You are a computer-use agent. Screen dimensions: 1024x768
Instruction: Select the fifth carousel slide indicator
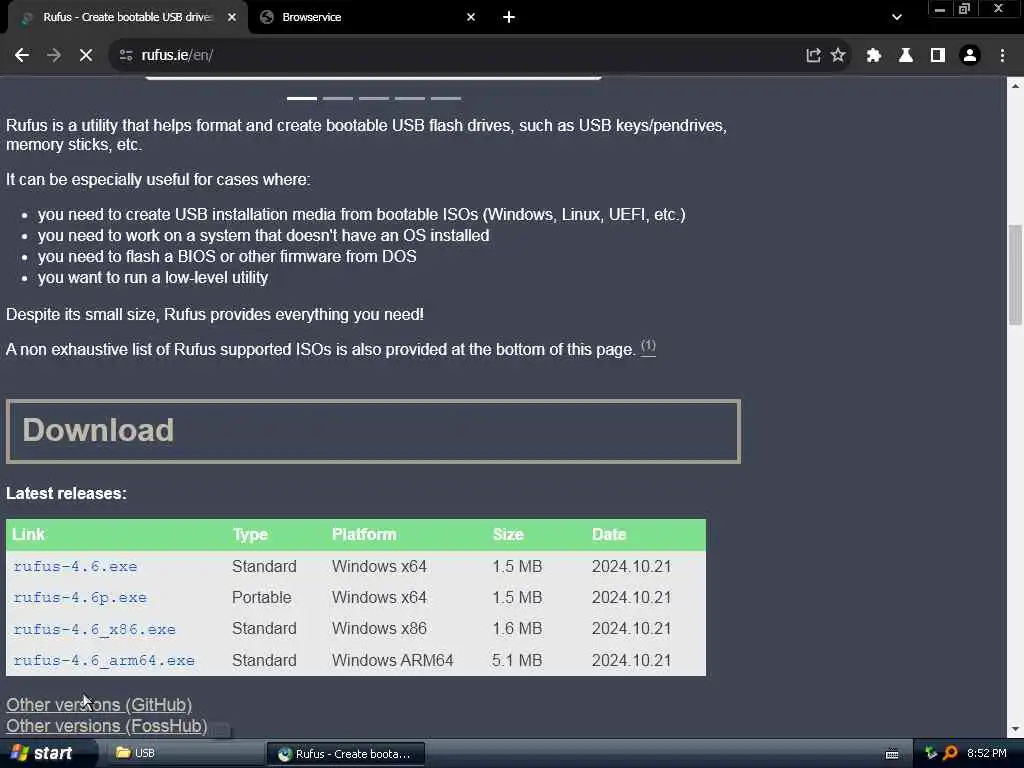point(445,98)
